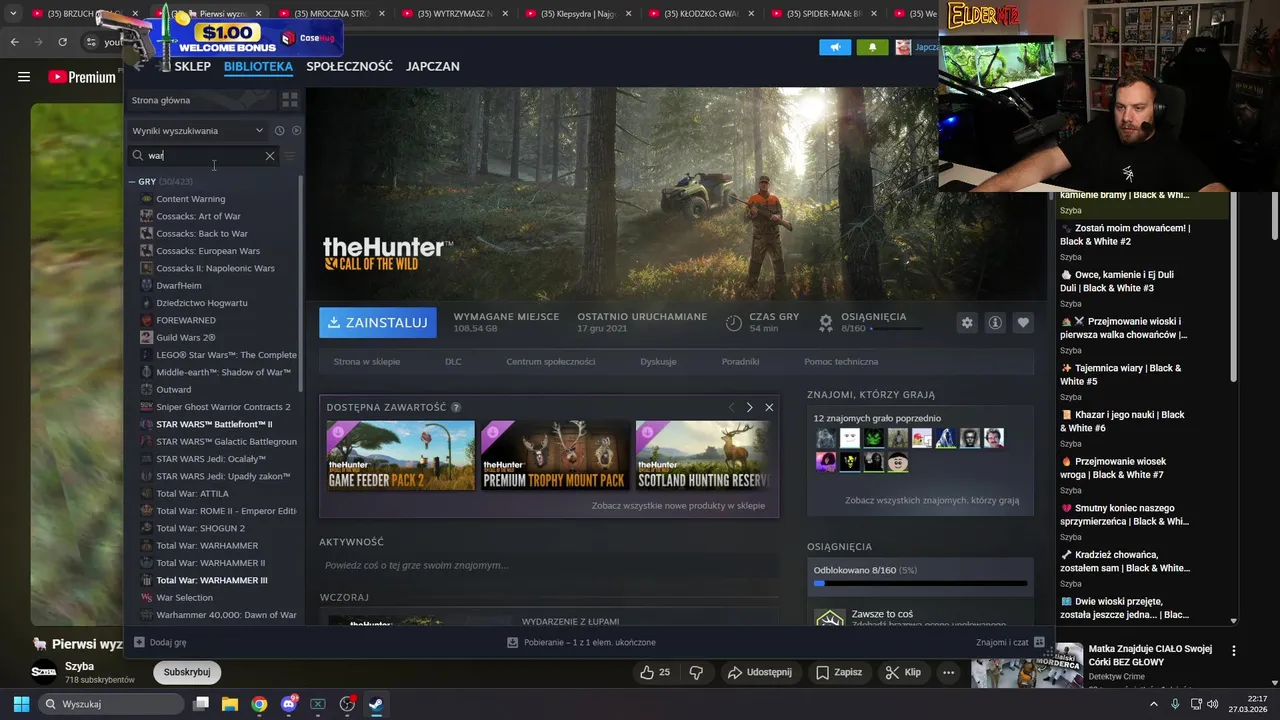Click the ZAINSTALUJ install button
The height and width of the screenshot is (720, 1280).
pos(378,323)
